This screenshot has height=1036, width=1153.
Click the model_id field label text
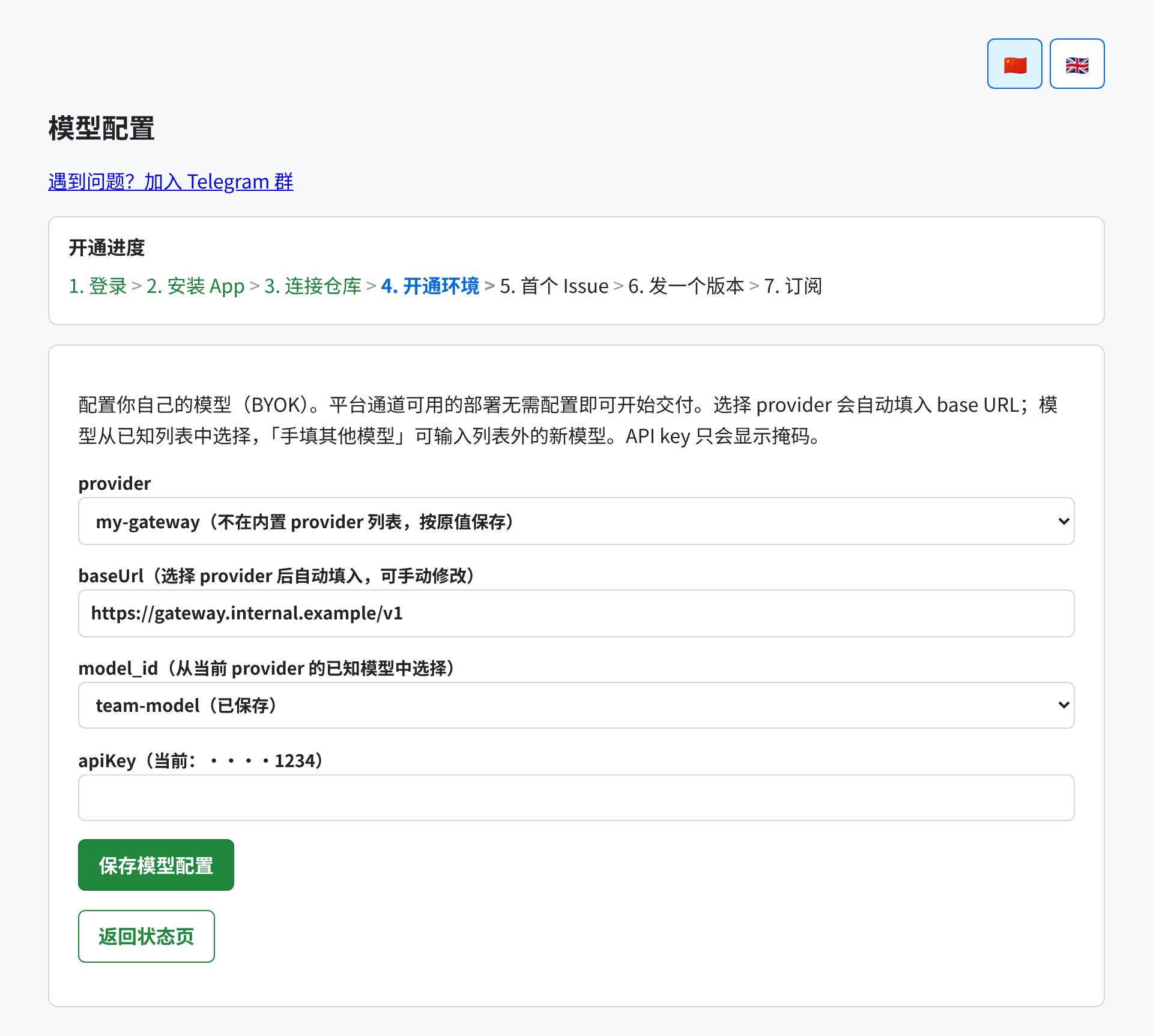click(x=268, y=668)
